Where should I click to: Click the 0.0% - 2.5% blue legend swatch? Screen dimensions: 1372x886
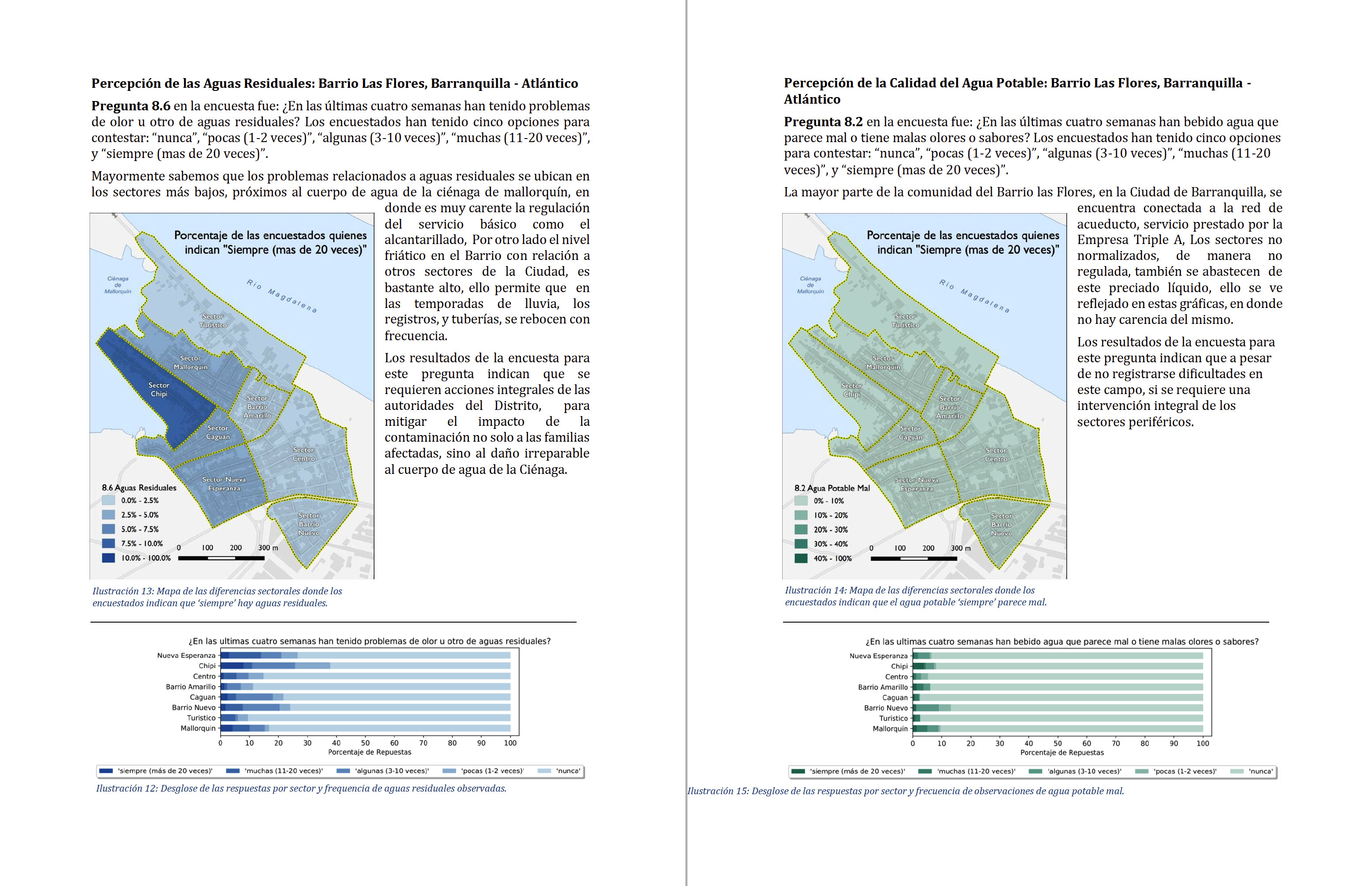[x=108, y=500]
